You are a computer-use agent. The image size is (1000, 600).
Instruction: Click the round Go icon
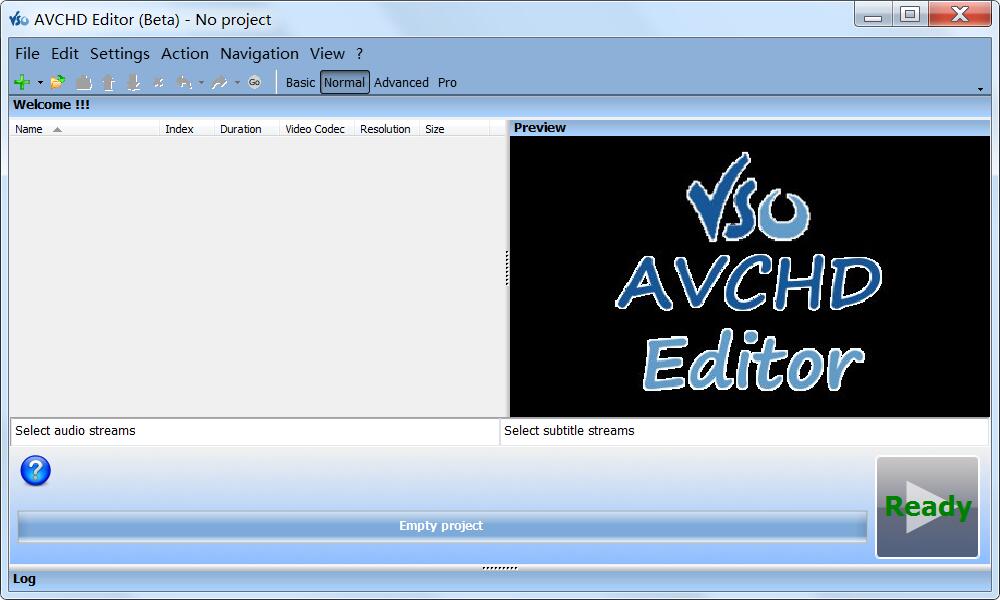click(x=254, y=82)
